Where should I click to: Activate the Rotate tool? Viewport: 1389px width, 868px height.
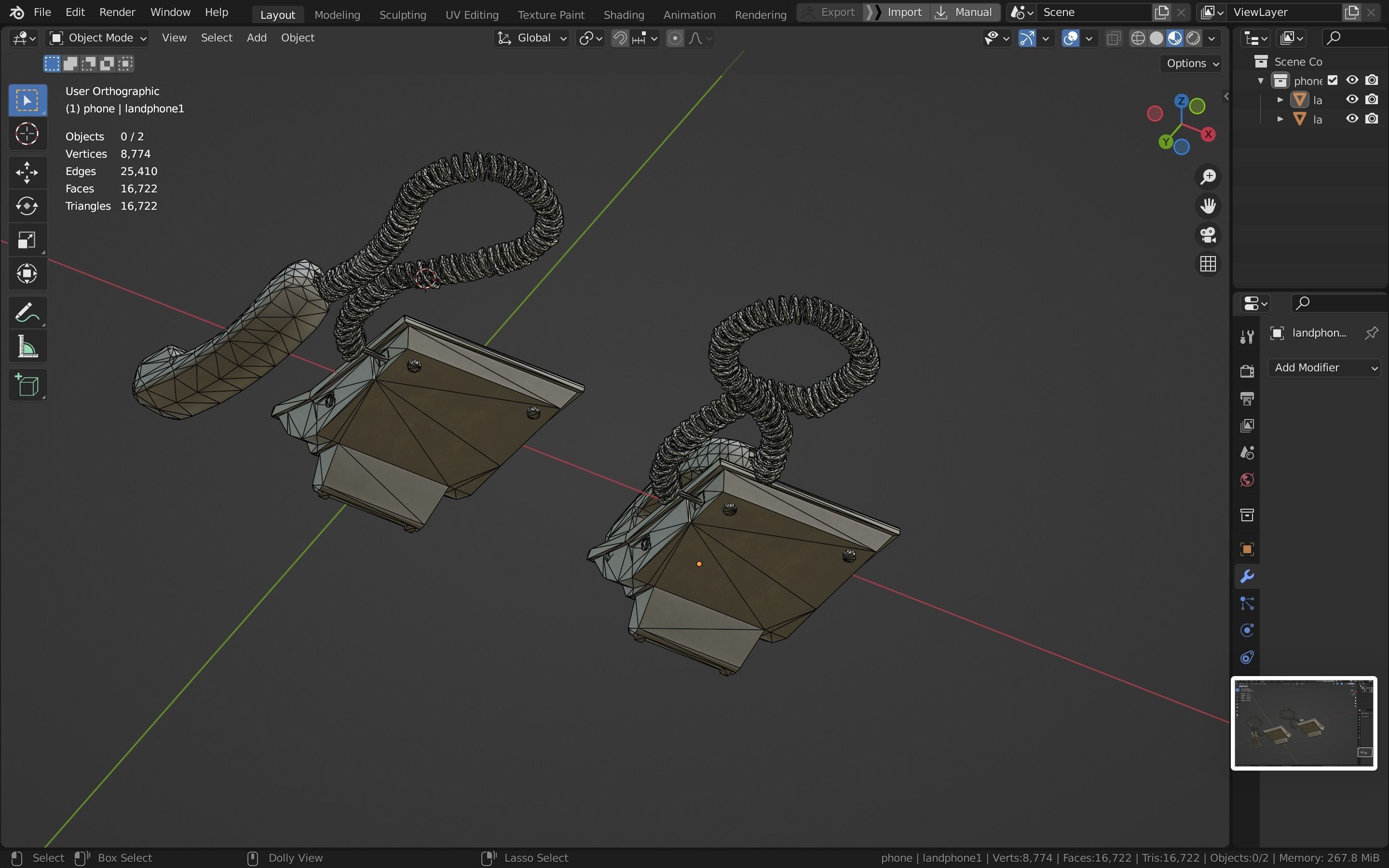[27, 205]
